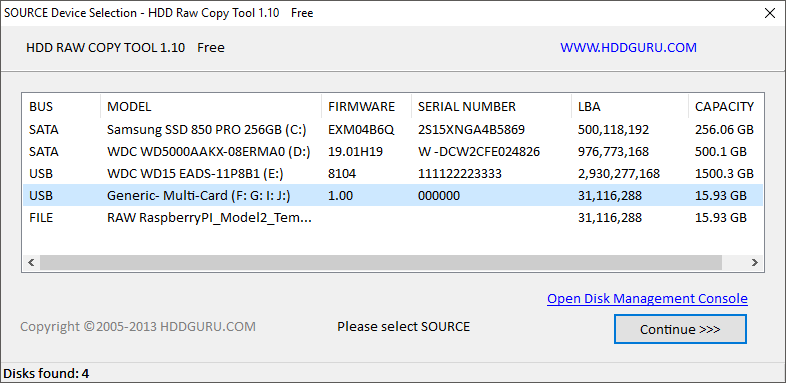Click LBA 31,116,288 in the FILE row
The height and width of the screenshot is (383, 786).
pos(610,218)
